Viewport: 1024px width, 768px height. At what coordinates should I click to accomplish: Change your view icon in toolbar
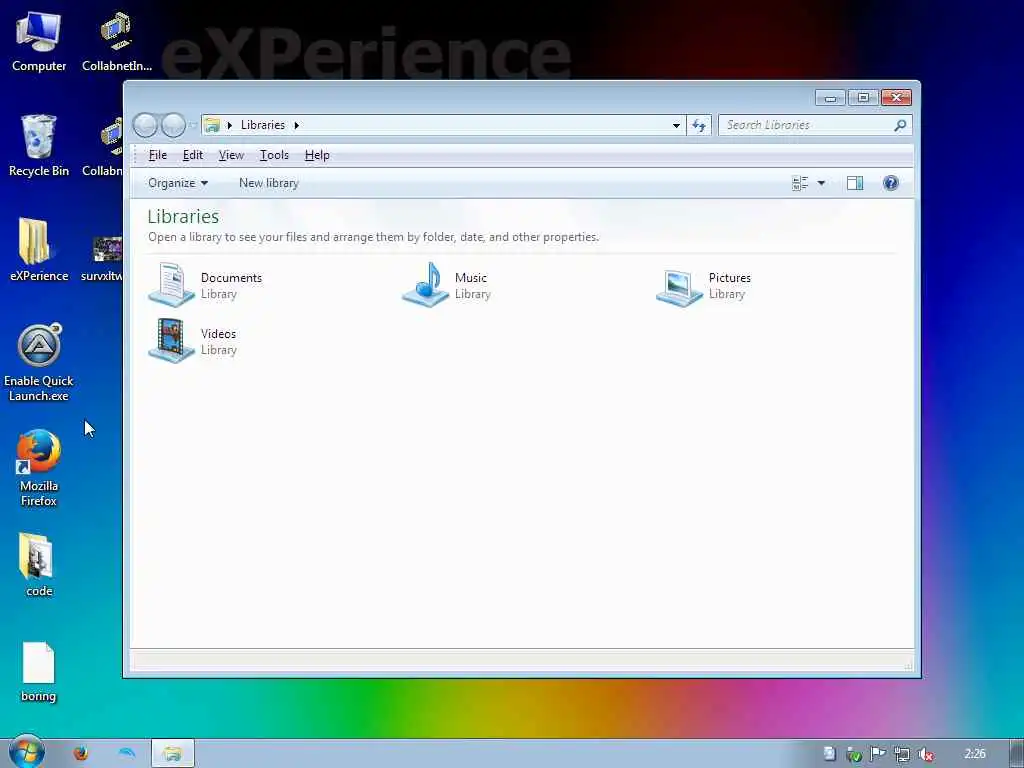800,184
